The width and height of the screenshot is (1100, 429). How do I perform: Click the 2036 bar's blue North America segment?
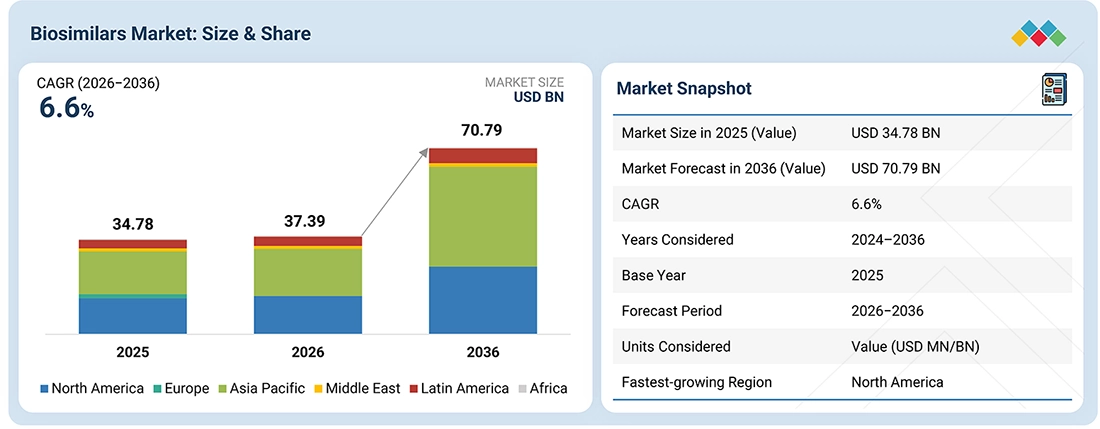pyautogui.click(x=483, y=300)
